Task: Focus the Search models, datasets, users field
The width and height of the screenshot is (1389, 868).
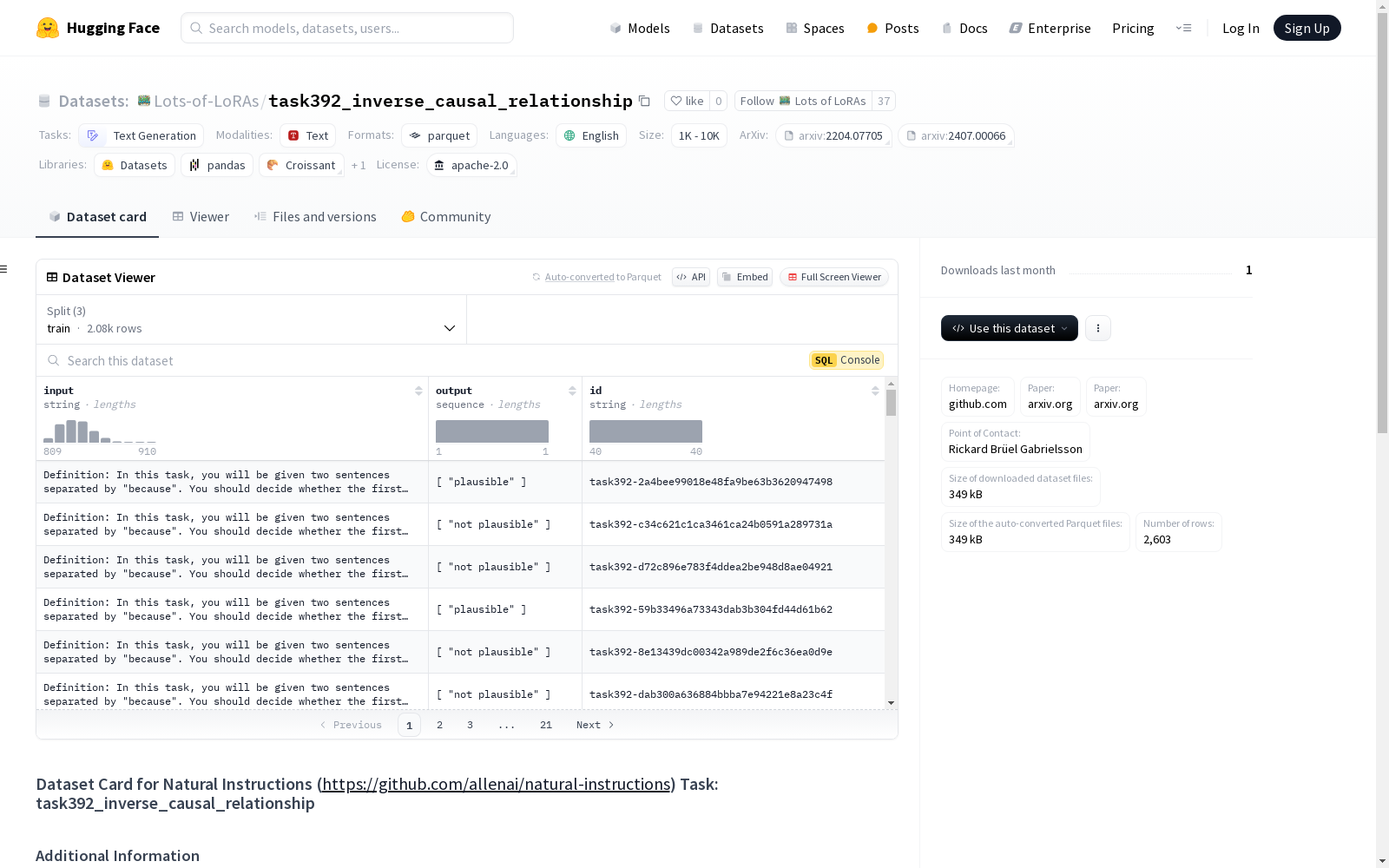Action: point(347,28)
